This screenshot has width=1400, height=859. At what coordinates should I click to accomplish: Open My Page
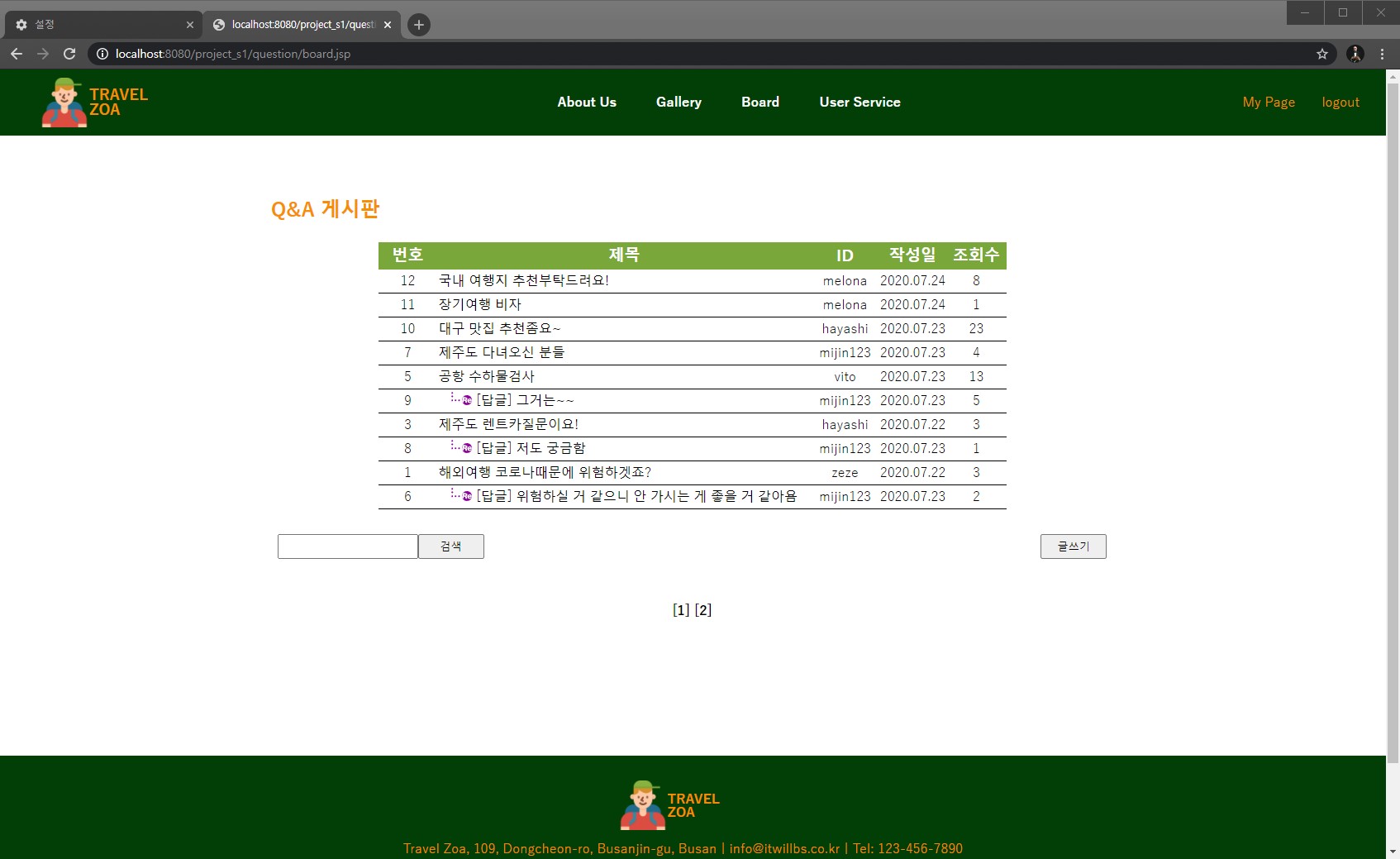(x=1268, y=102)
